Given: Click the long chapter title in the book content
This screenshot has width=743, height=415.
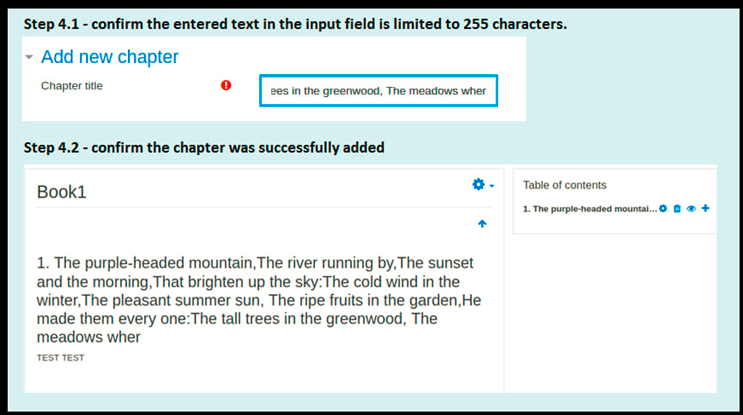Looking at the screenshot, I should (259, 300).
